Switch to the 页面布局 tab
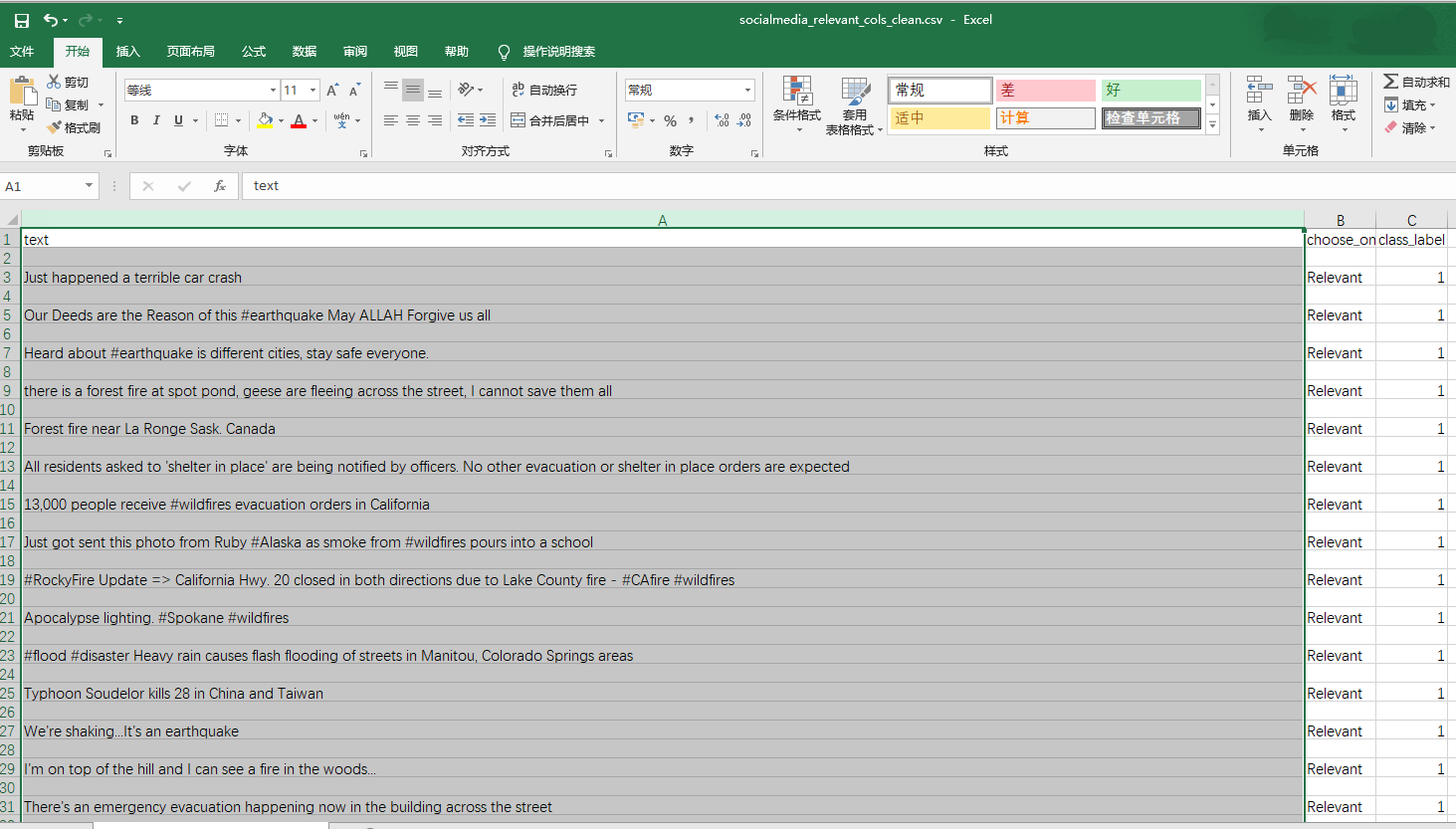 coord(191,52)
